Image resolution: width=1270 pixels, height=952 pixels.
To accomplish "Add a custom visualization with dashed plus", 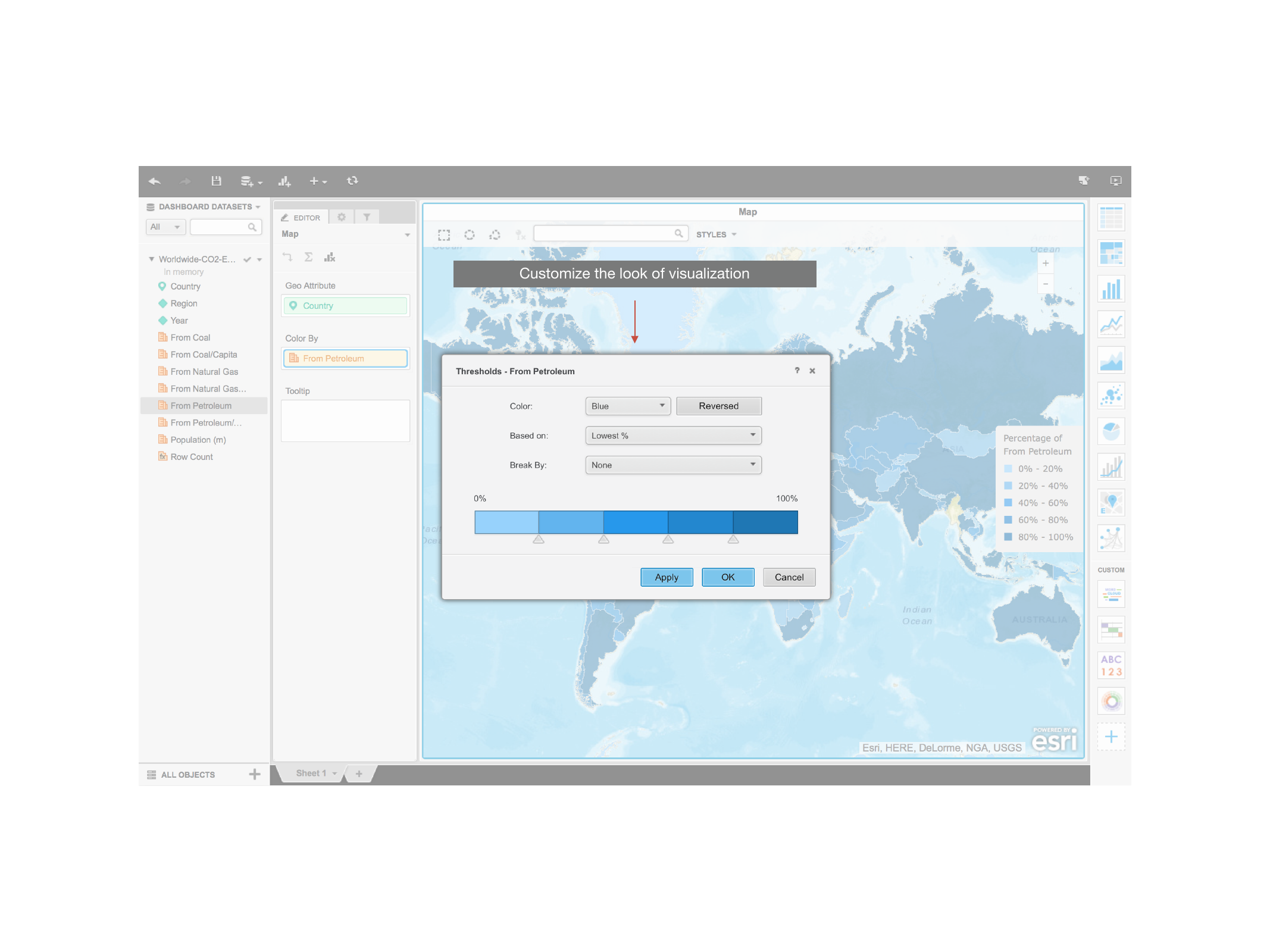I will click(x=1111, y=737).
